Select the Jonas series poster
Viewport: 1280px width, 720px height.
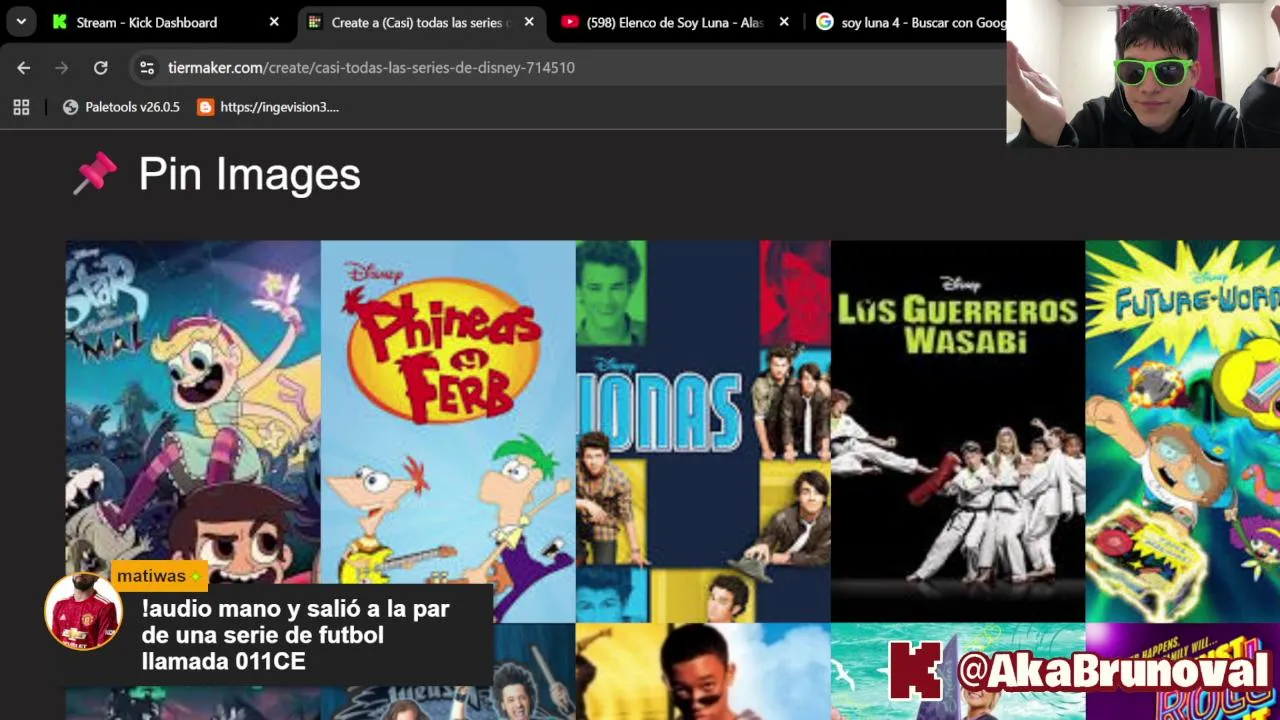[x=703, y=431]
